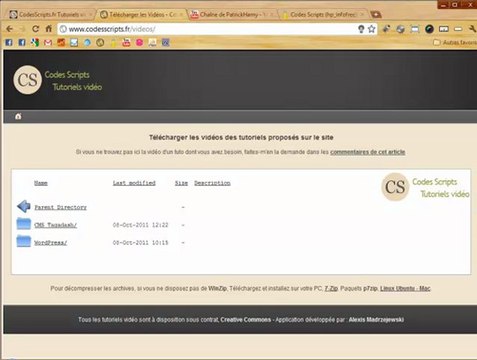Open the Autres favoris folder

(x=455, y=43)
